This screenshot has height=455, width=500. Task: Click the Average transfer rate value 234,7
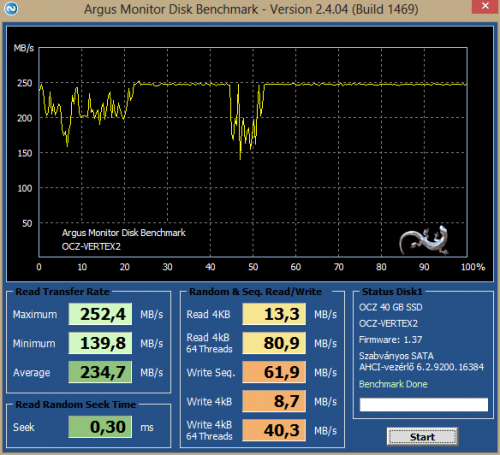(x=100, y=372)
